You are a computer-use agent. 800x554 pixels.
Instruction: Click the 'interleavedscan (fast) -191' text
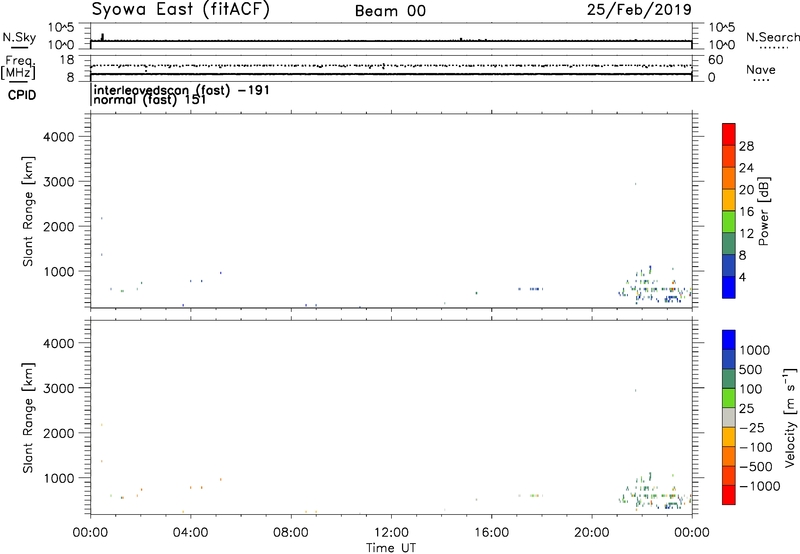point(182,90)
